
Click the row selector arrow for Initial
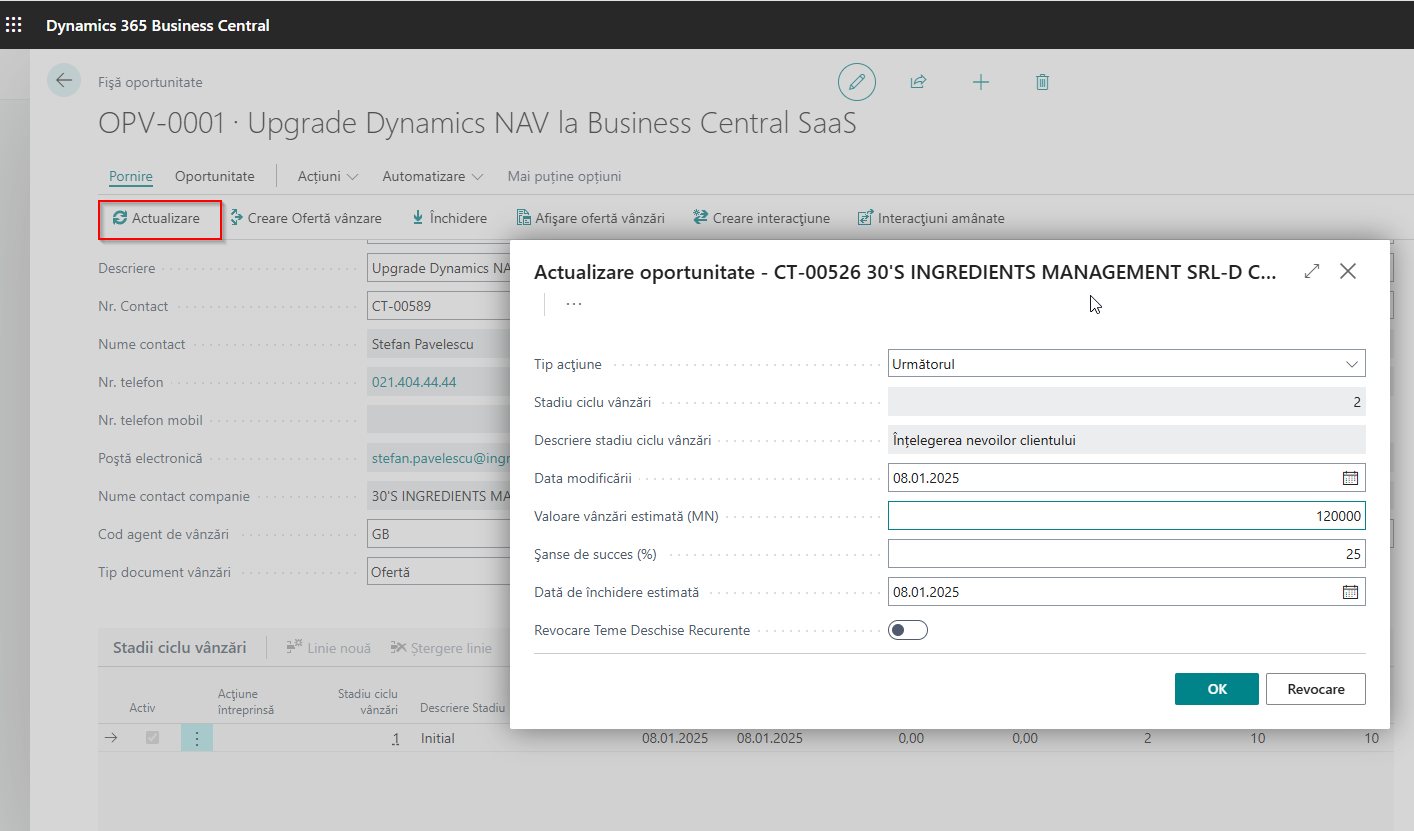tap(112, 738)
